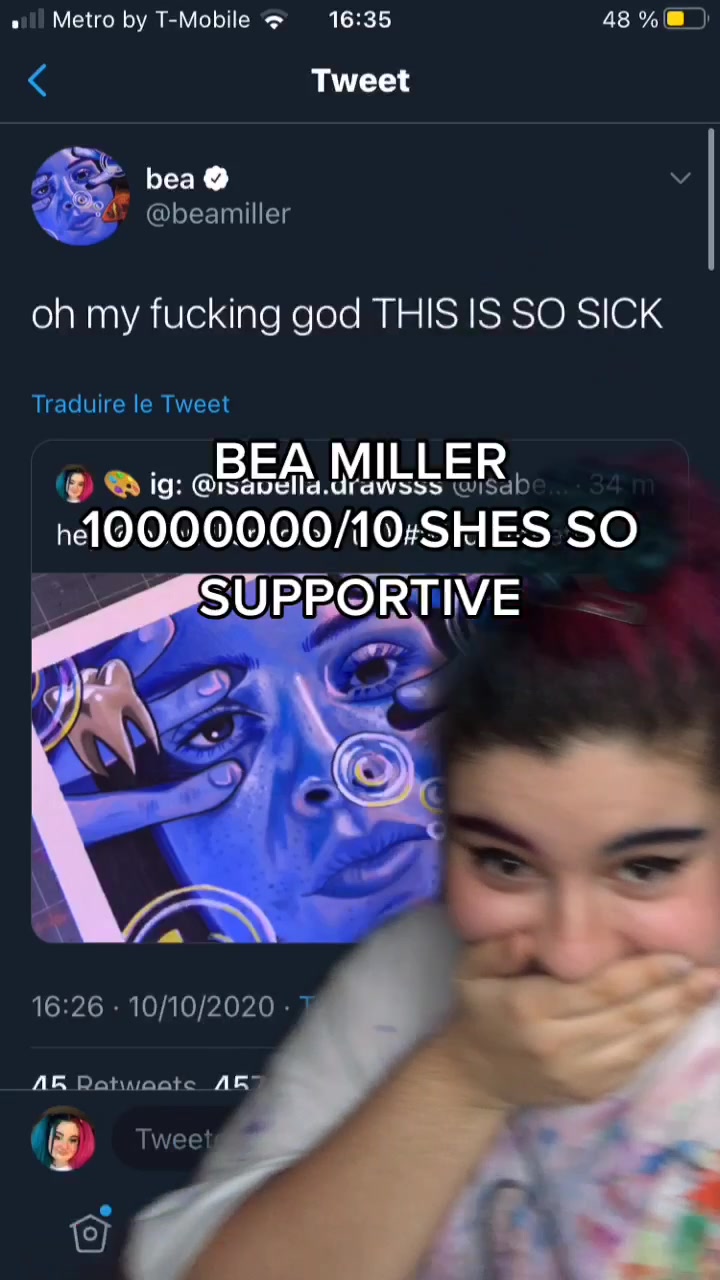Click the page scrollbar on right edge
720x1280 pixels.
[x=712, y=200]
